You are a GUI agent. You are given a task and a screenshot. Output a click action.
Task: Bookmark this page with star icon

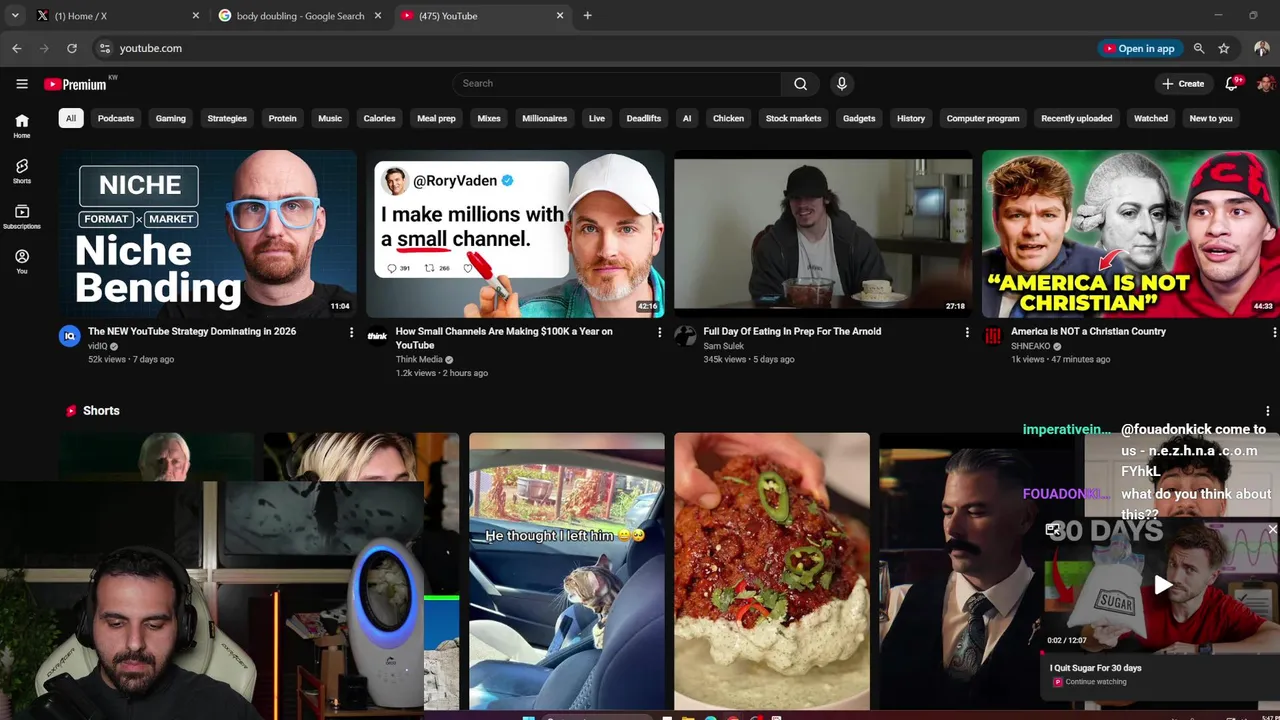[x=1224, y=48]
